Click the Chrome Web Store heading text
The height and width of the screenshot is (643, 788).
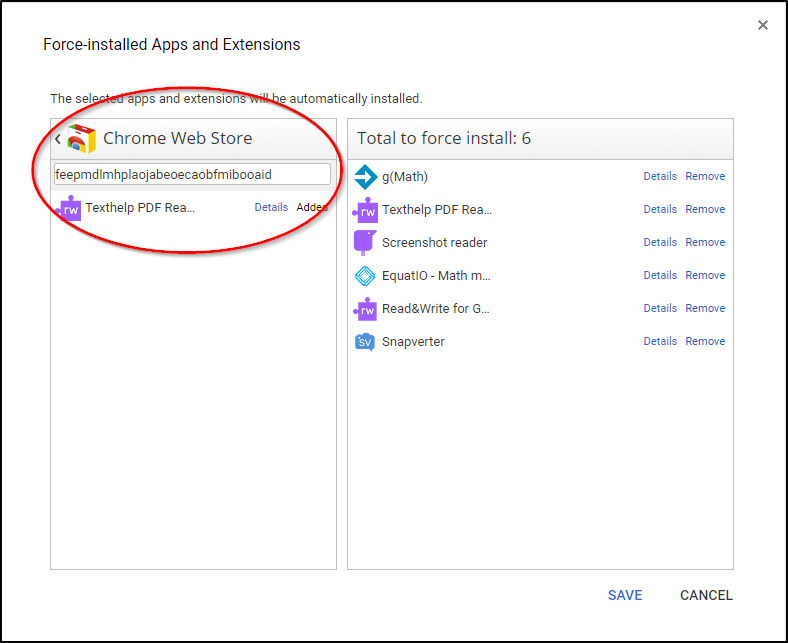coord(177,138)
